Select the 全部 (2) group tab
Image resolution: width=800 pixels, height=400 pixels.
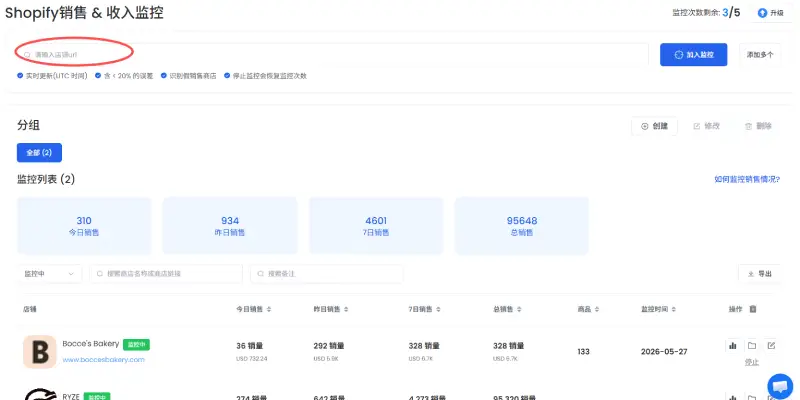39,153
